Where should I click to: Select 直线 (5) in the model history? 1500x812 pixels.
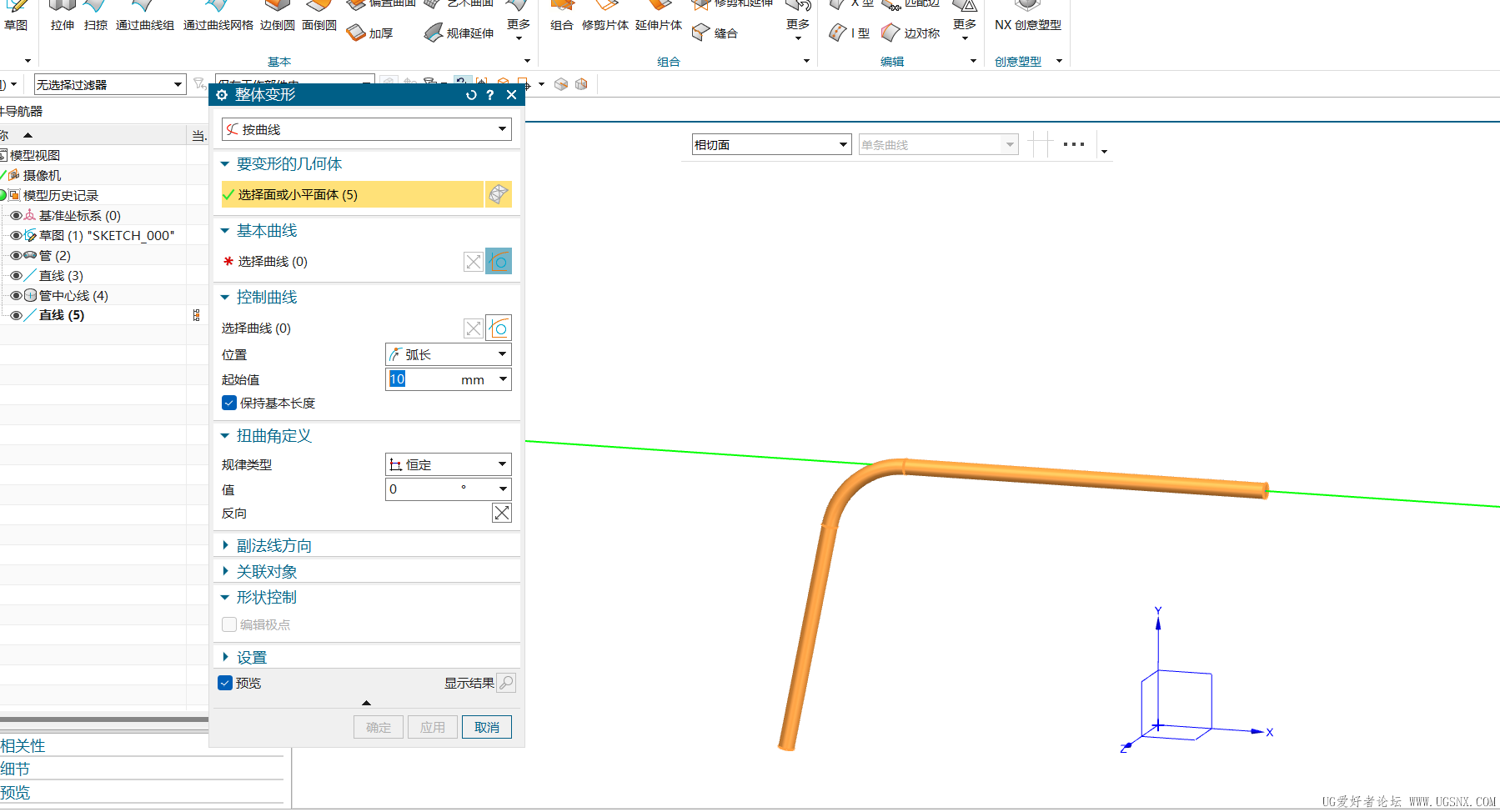click(x=61, y=315)
